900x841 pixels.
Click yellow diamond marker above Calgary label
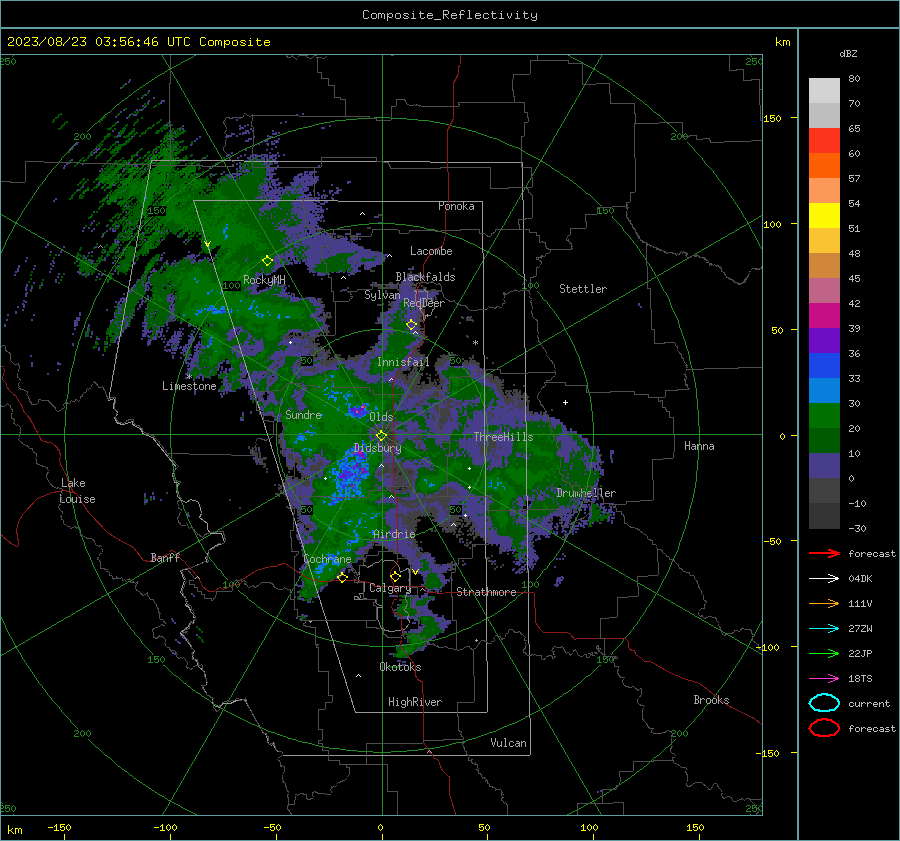point(395,576)
